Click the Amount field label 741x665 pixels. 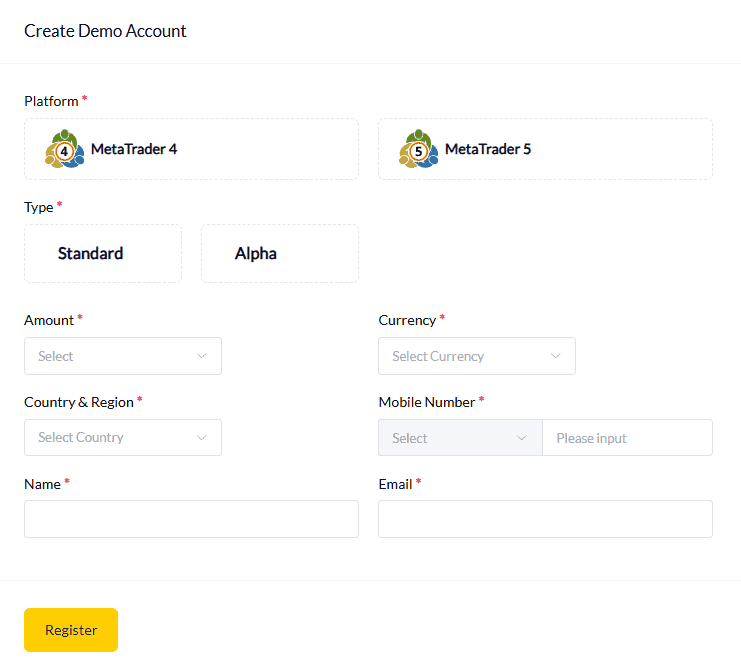coord(49,320)
